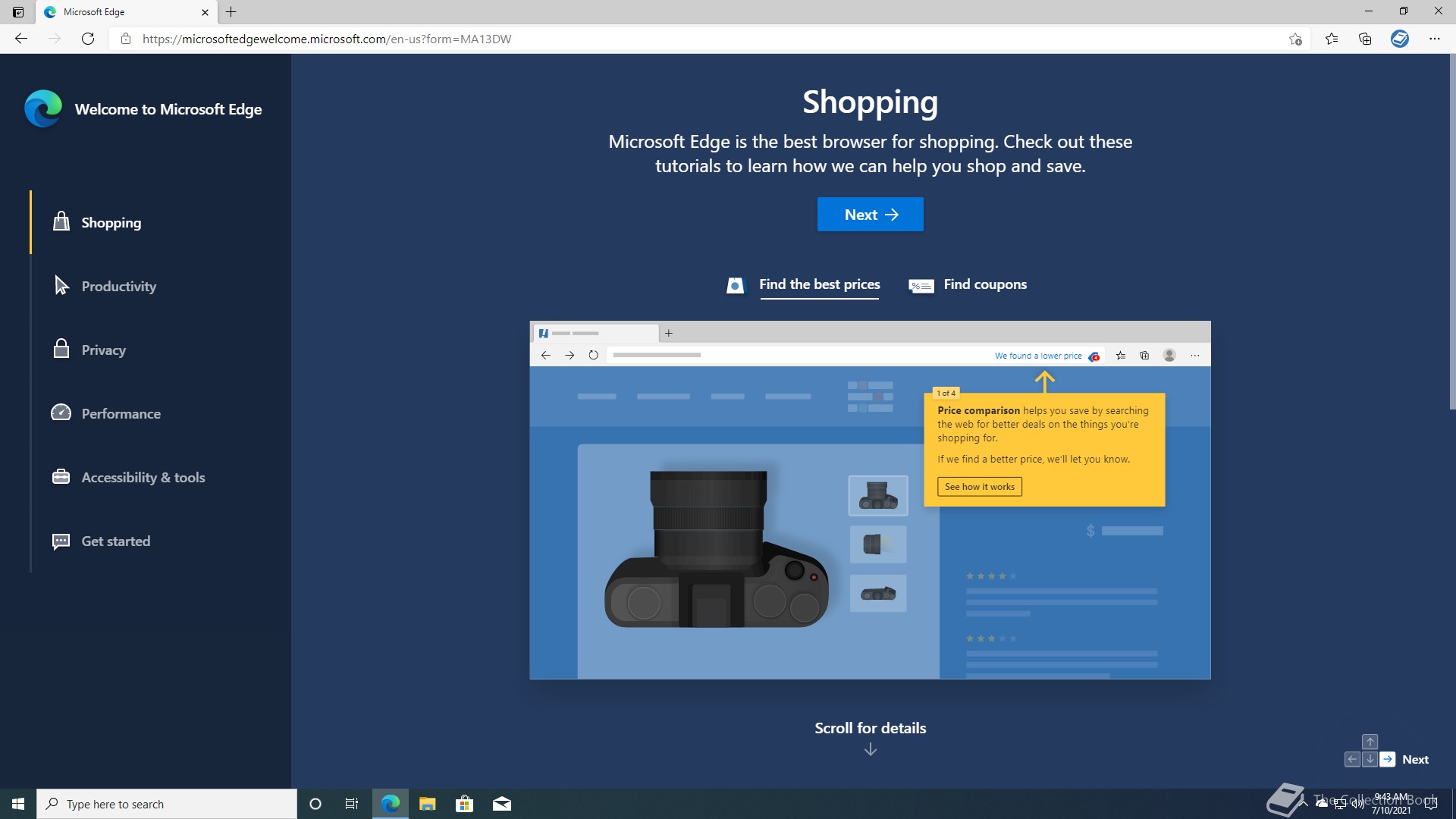Screen dimensions: 1456x819
Task: Open the Mail app from taskbar
Action: click(502, 804)
